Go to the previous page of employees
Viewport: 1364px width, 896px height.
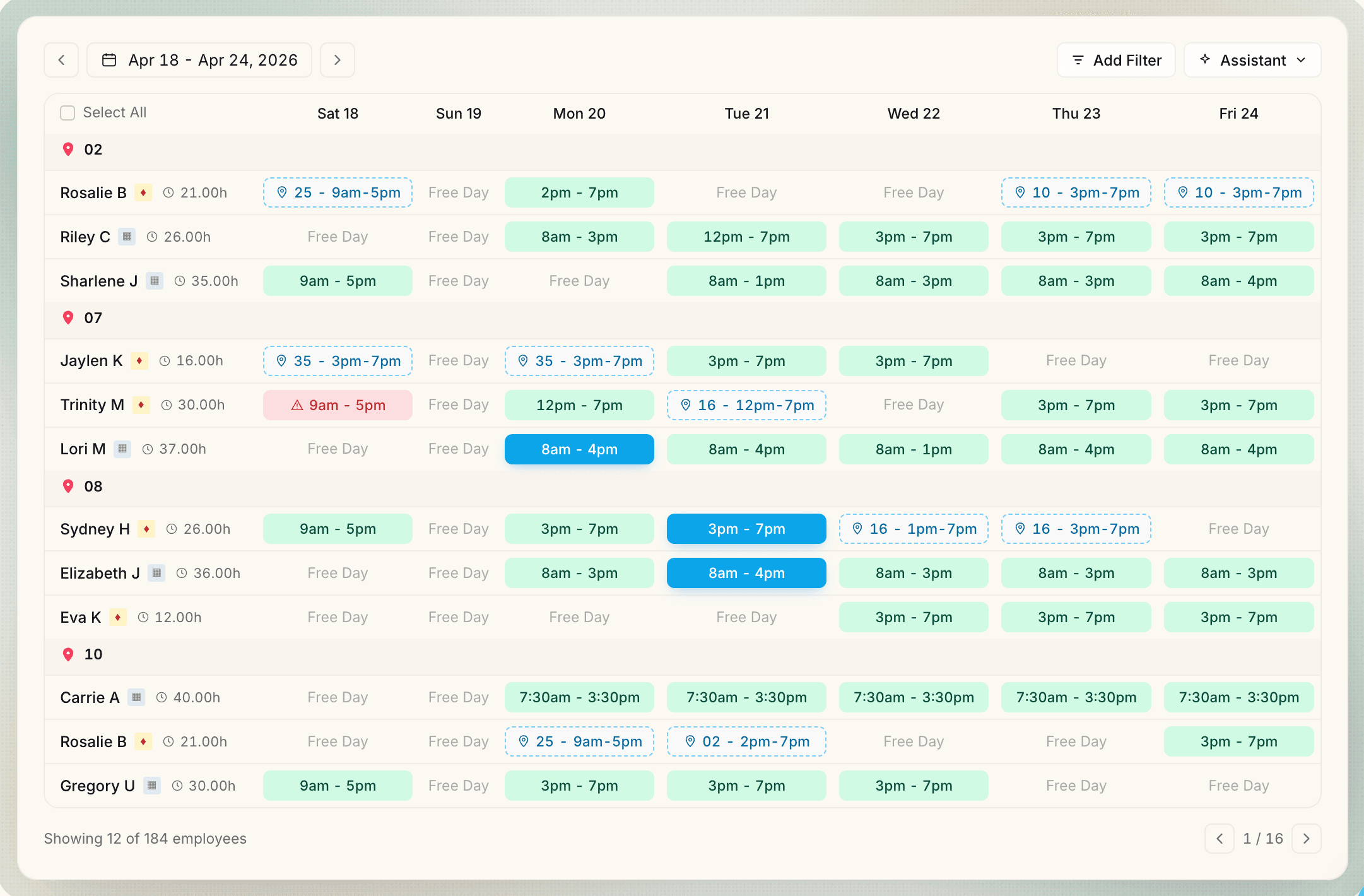point(1219,839)
